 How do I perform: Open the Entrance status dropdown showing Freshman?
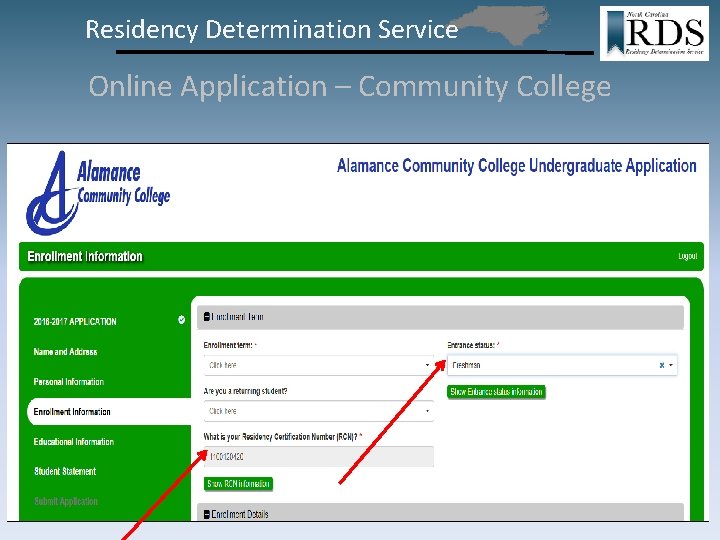click(x=562, y=365)
